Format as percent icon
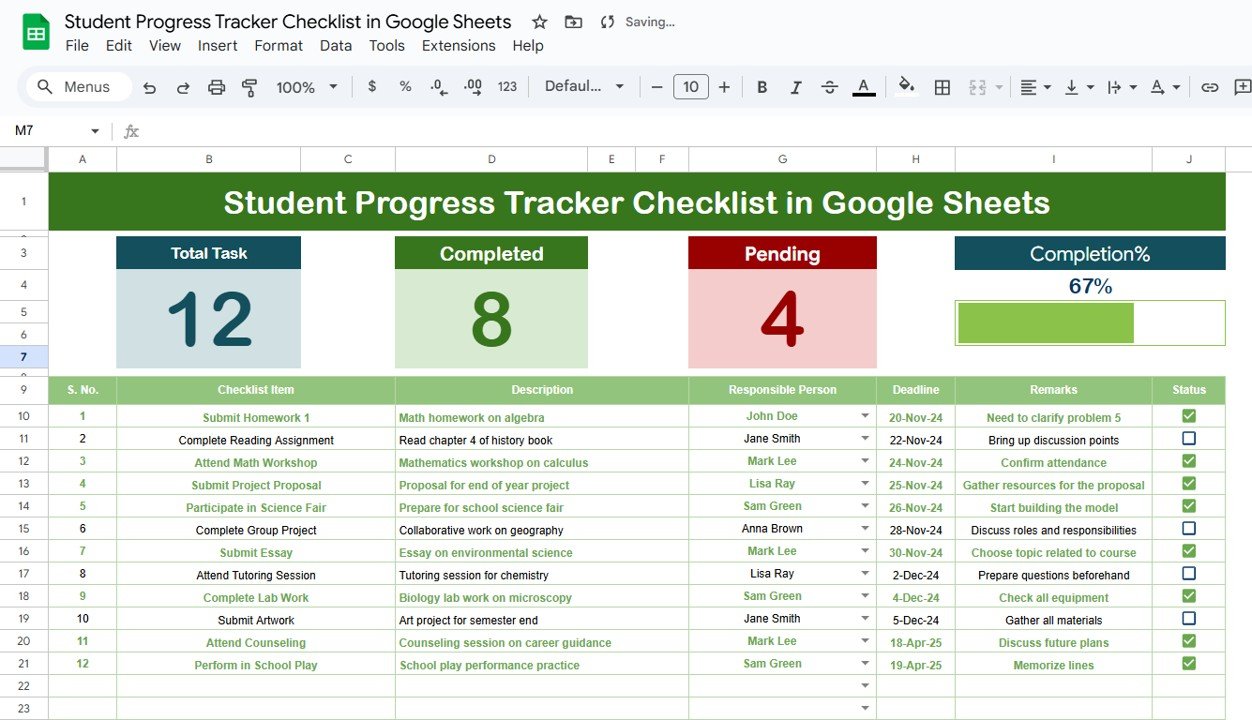The width and height of the screenshot is (1252, 720). tap(405, 87)
